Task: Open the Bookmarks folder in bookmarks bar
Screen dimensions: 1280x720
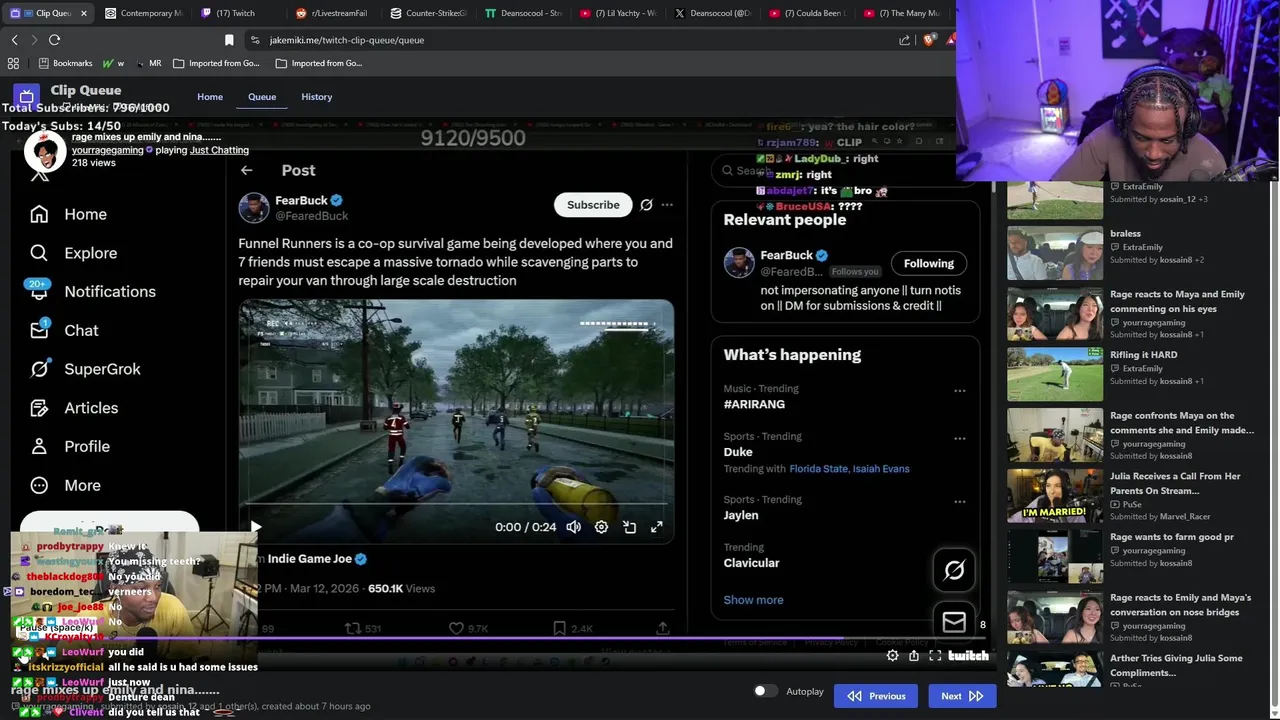Action: [x=65, y=63]
